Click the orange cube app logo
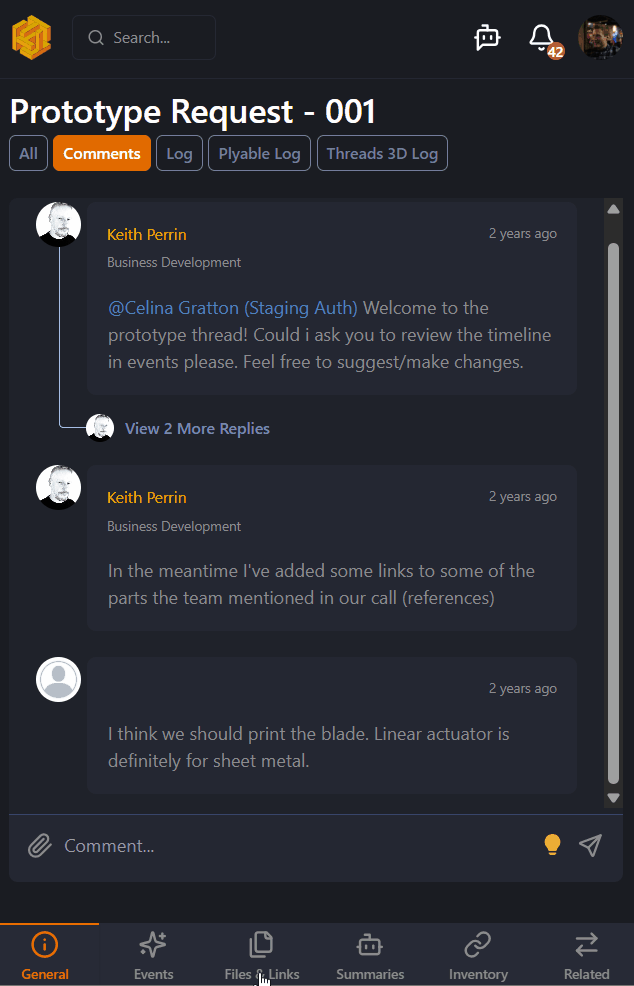 click(x=31, y=38)
